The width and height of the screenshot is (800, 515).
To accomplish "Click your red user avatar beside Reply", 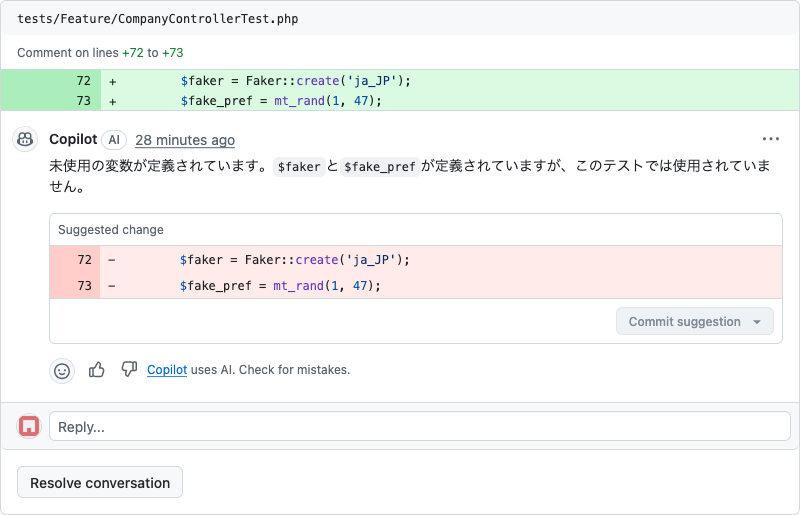I will tap(29, 427).
